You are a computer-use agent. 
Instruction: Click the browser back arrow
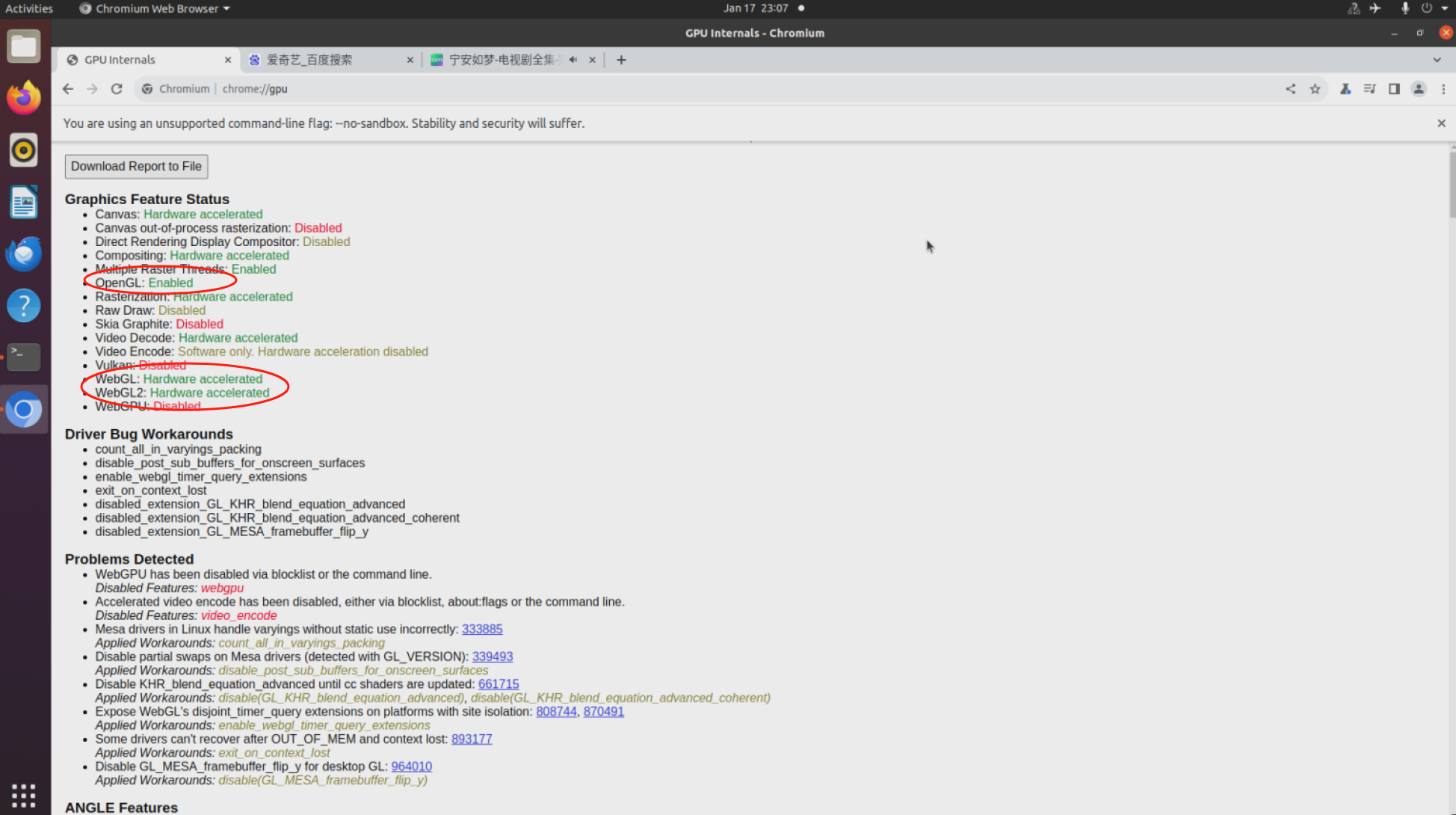68,89
